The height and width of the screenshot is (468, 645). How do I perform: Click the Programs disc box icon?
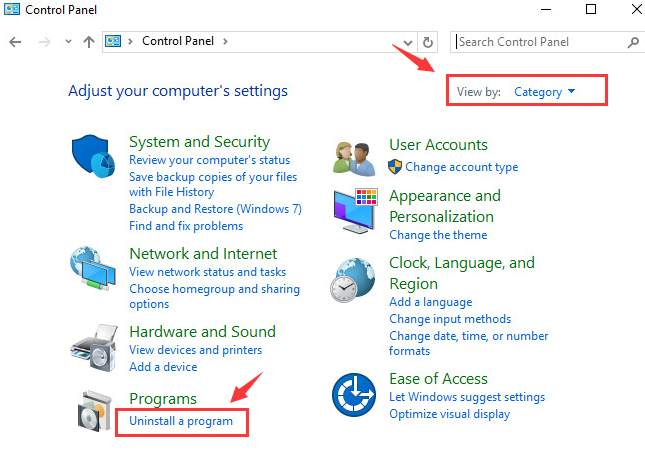(x=95, y=411)
